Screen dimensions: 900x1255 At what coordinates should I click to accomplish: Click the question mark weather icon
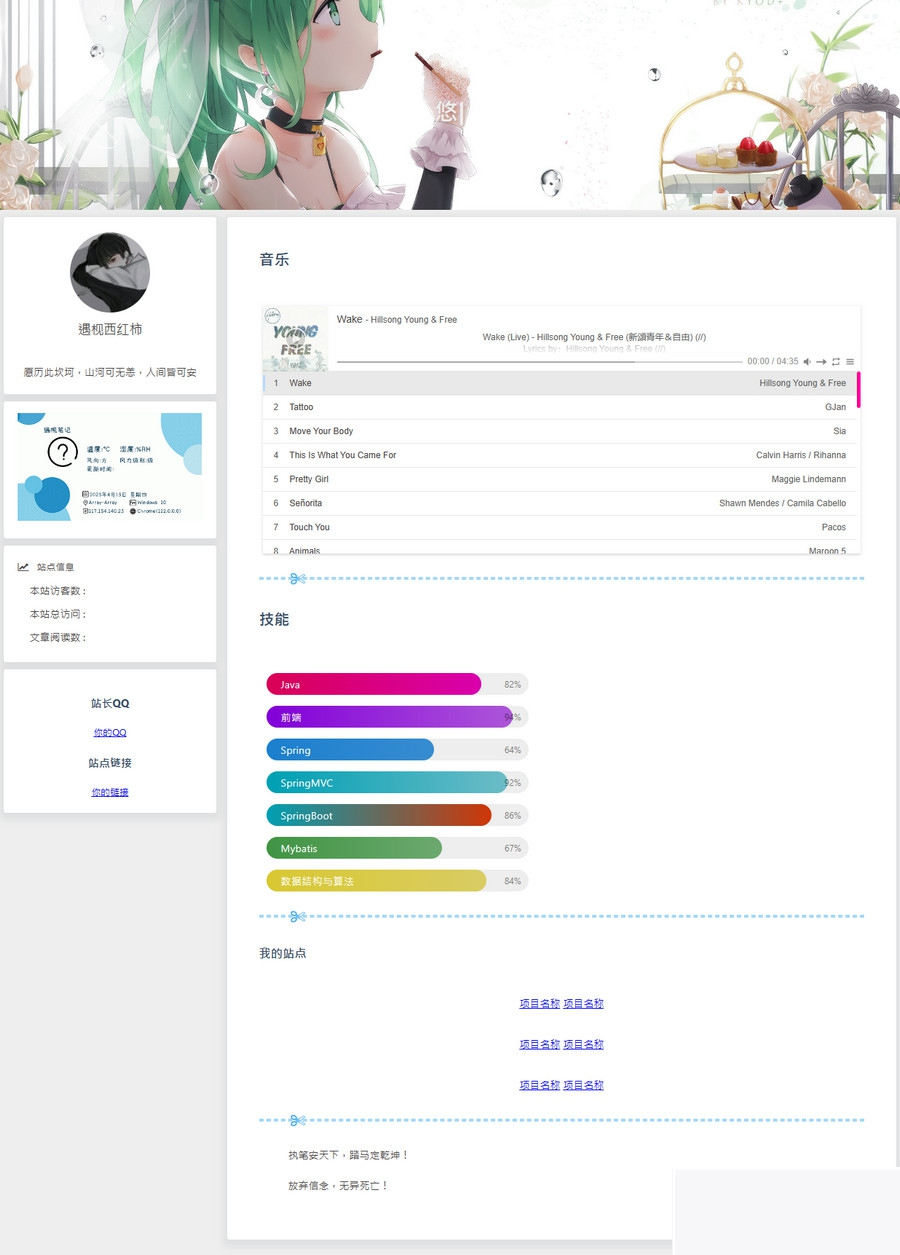tap(62, 452)
